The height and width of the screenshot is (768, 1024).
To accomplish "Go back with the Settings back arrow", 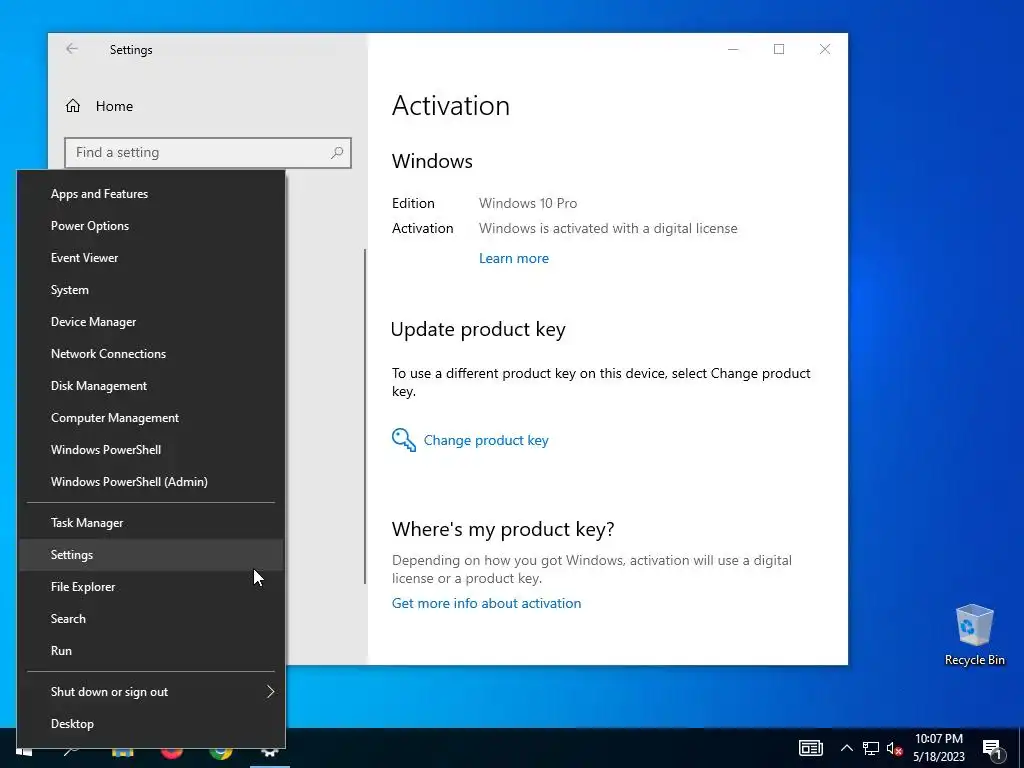I will point(72,49).
